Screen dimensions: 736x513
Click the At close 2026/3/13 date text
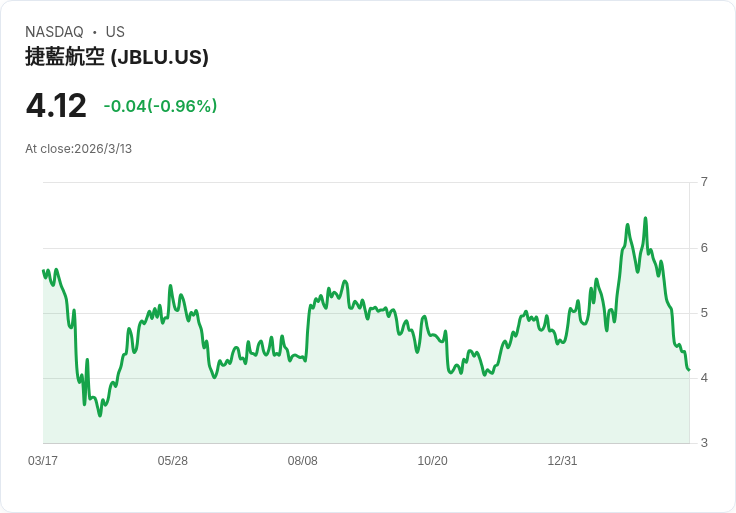click(x=78, y=149)
